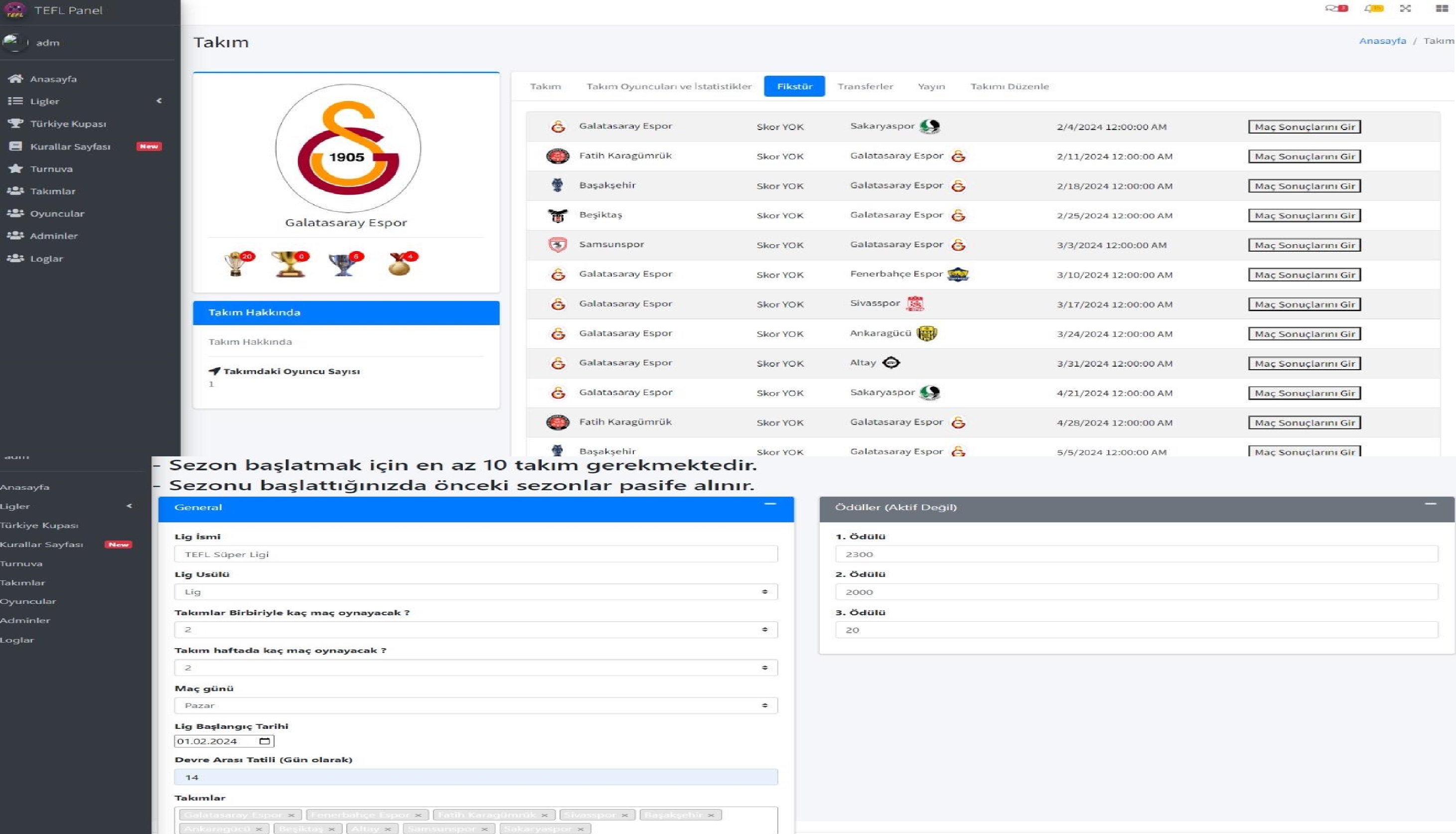The width and height of the screenshot is (1456, 834).
Task: Open the Yayın tab
Action: [x=931, y=87]
